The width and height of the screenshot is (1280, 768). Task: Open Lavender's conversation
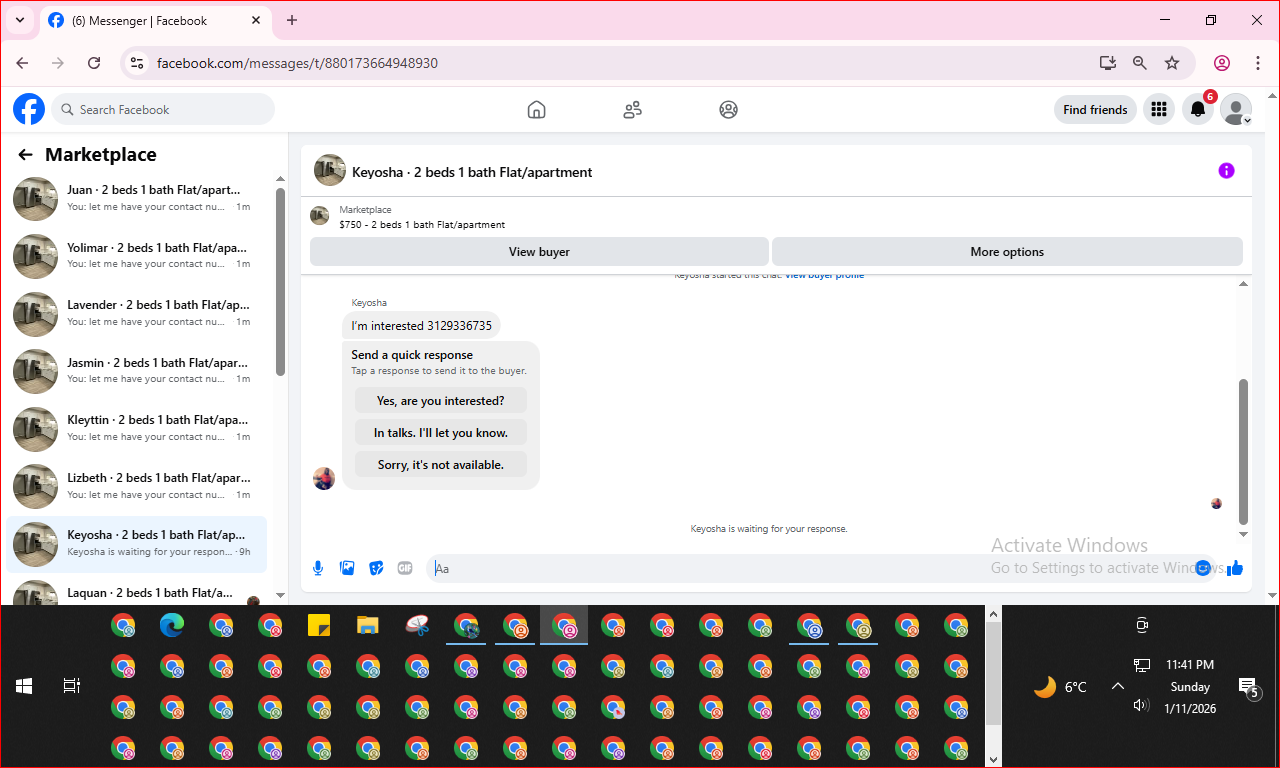(x=136, y=313)
